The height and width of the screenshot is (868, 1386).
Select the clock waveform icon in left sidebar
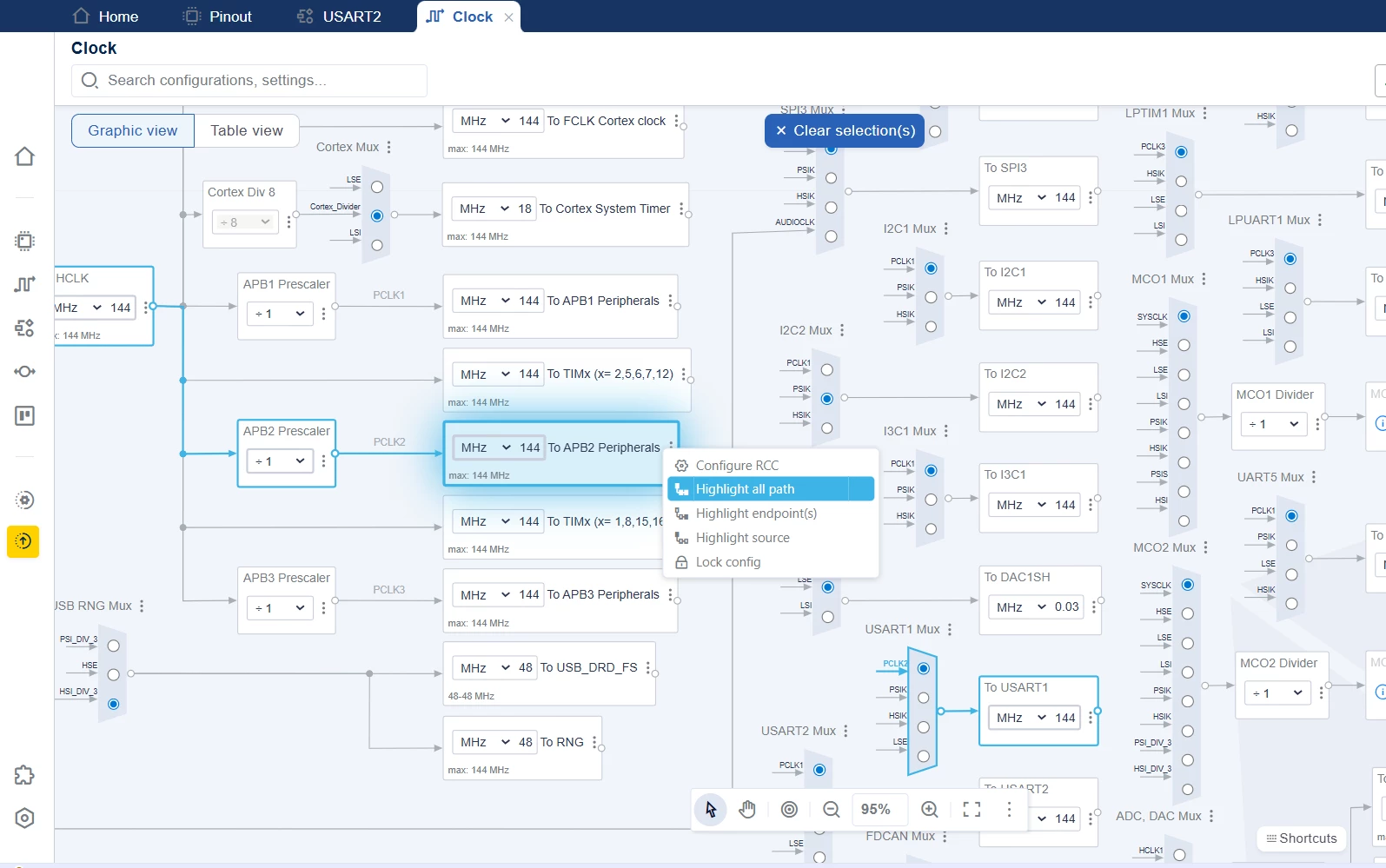(x=24, y=284)
